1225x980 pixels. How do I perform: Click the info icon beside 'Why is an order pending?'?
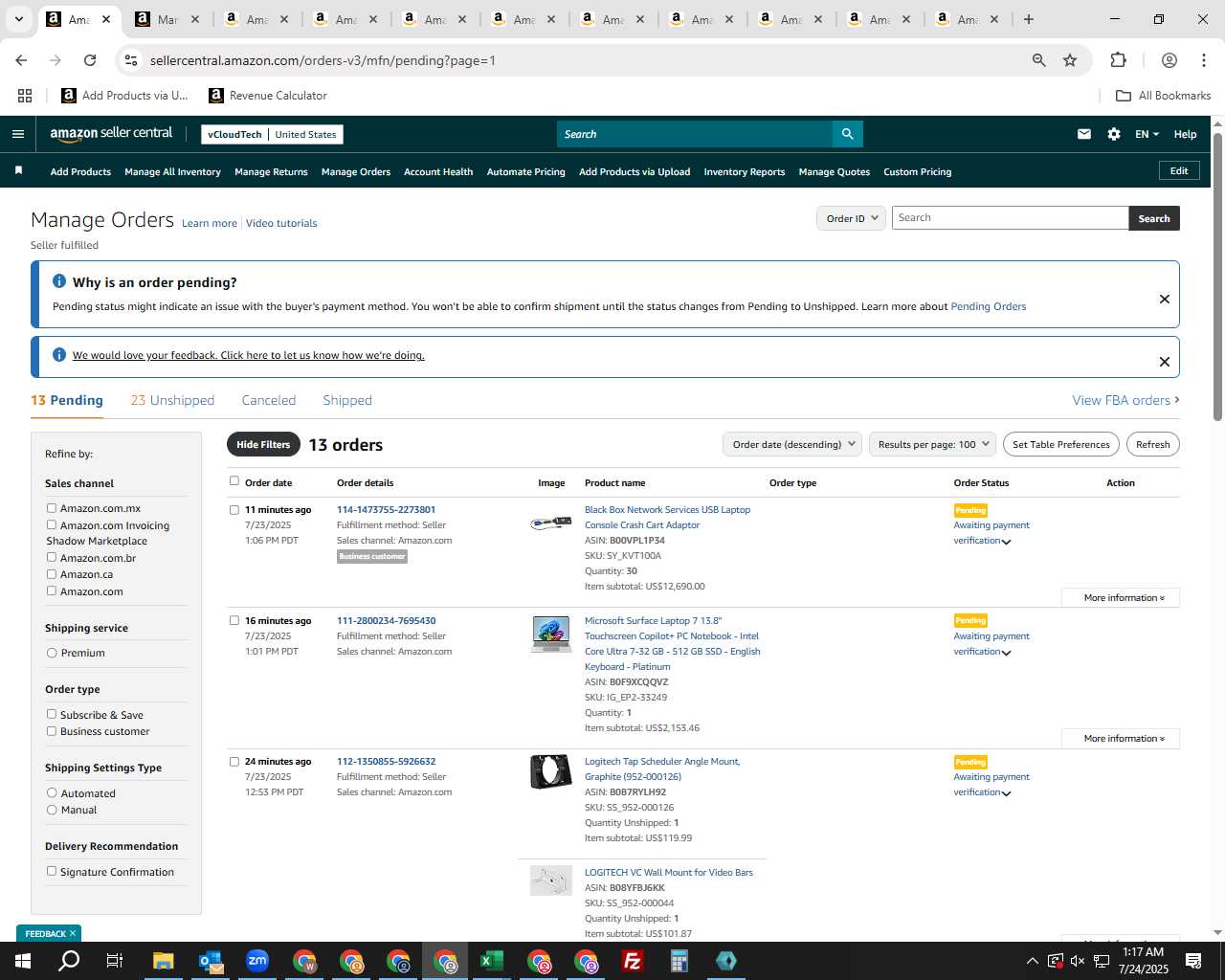point(59,281)
